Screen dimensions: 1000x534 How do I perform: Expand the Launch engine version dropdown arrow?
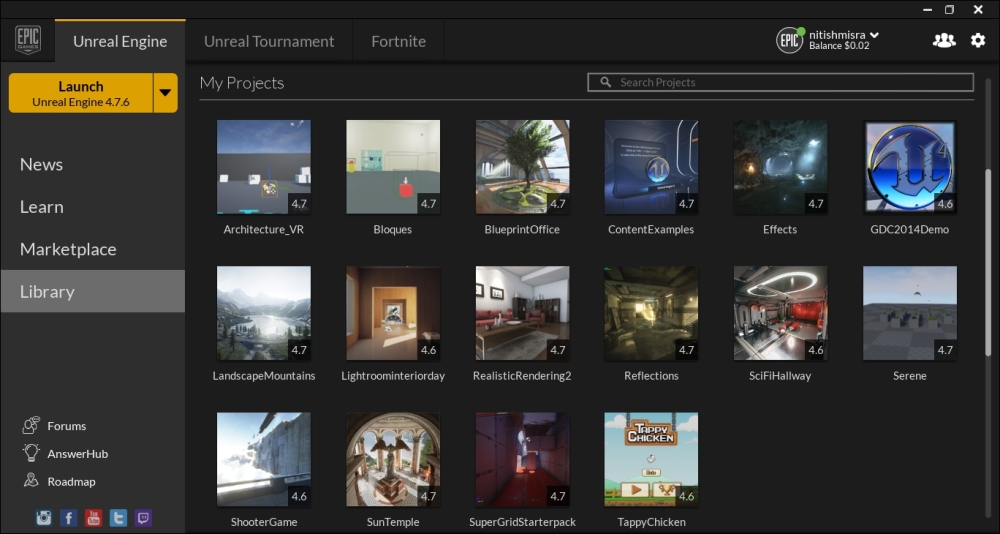coord(165,93)
